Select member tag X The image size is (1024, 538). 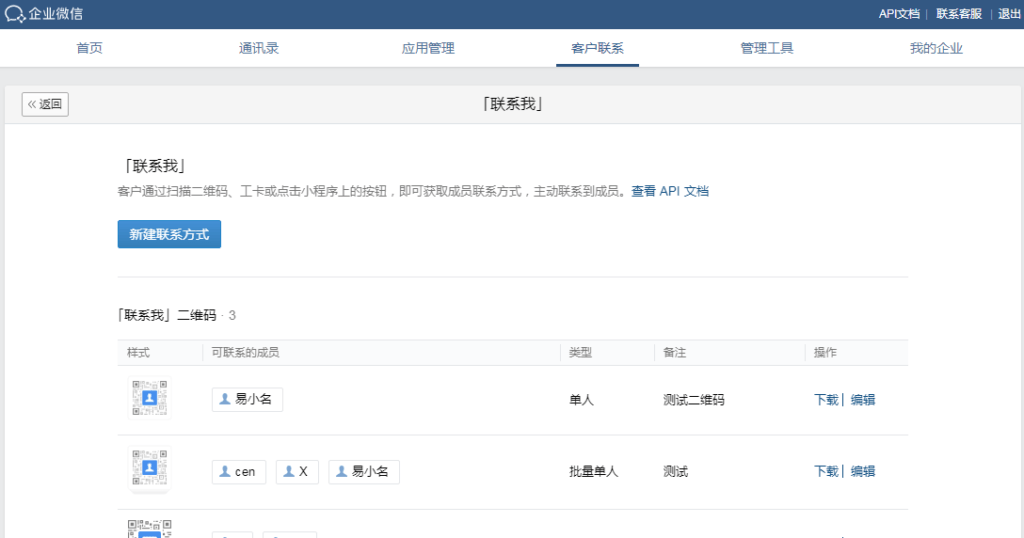[x=297, y=471]
